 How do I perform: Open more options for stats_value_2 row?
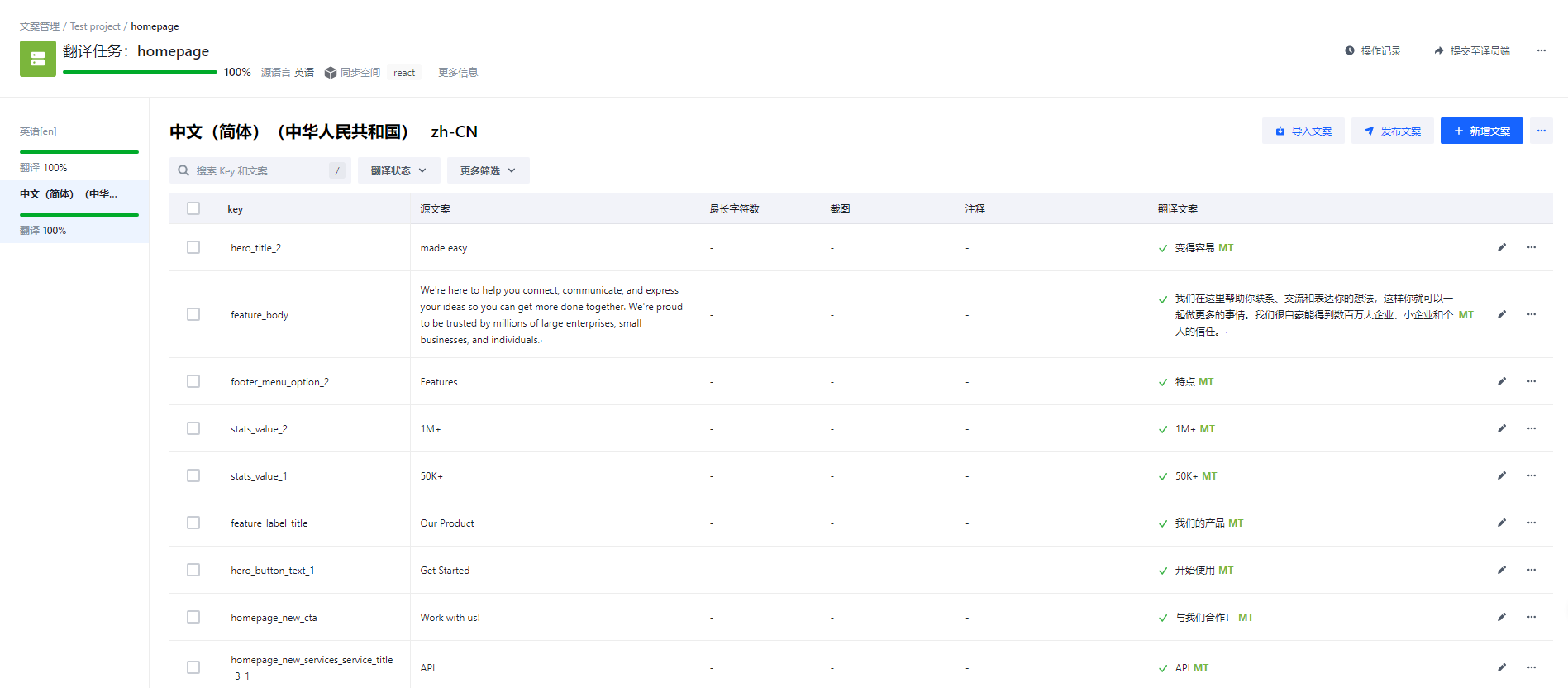coord(1532,428)
